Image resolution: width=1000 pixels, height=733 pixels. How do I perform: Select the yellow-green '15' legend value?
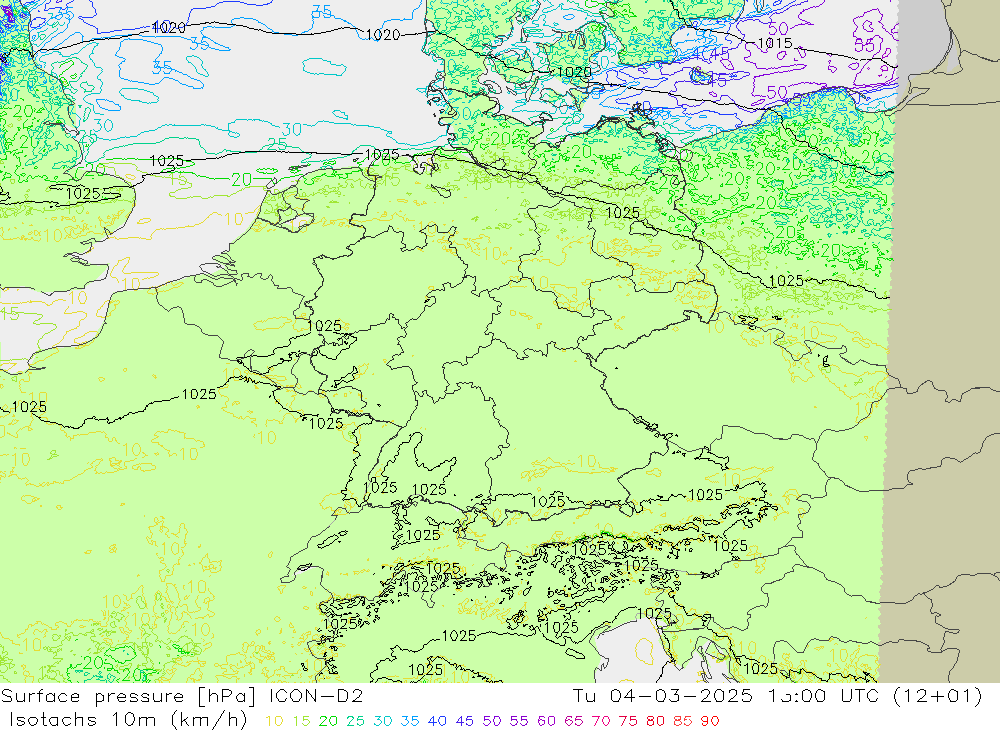coord(302,721)
